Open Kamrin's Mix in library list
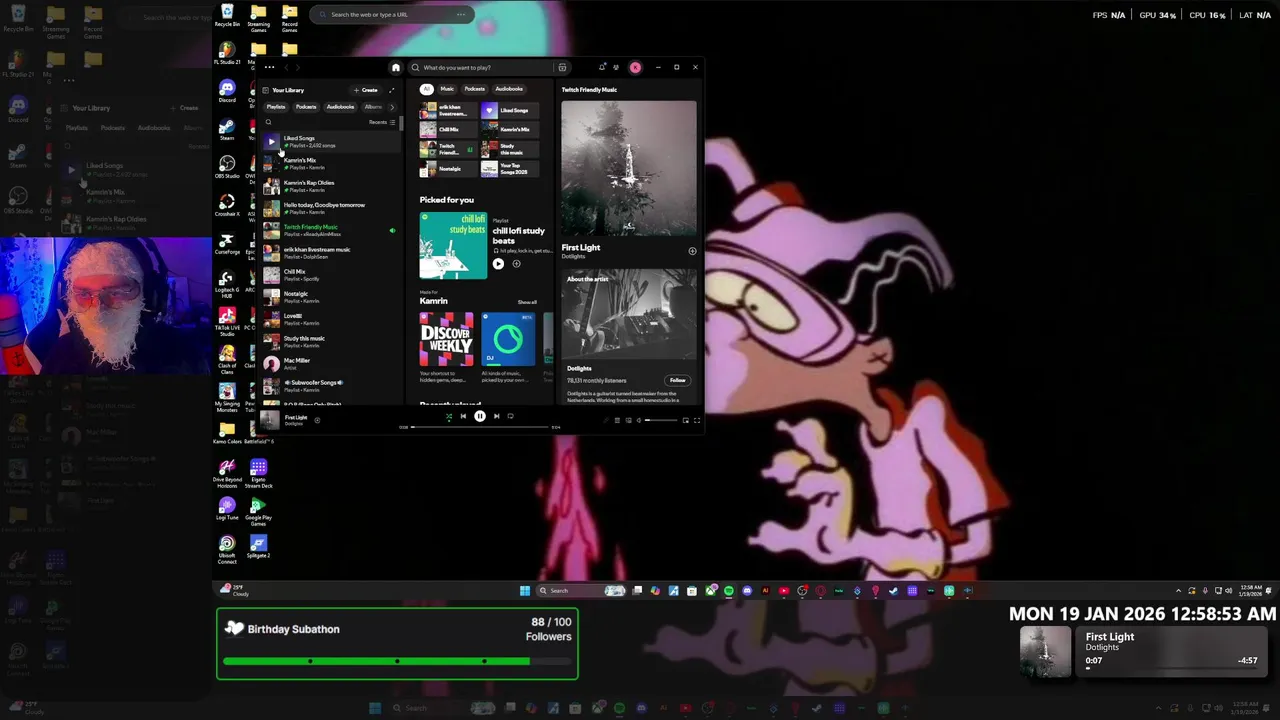The height and width of the screenshot is (720, 1280). coord(332,163)
